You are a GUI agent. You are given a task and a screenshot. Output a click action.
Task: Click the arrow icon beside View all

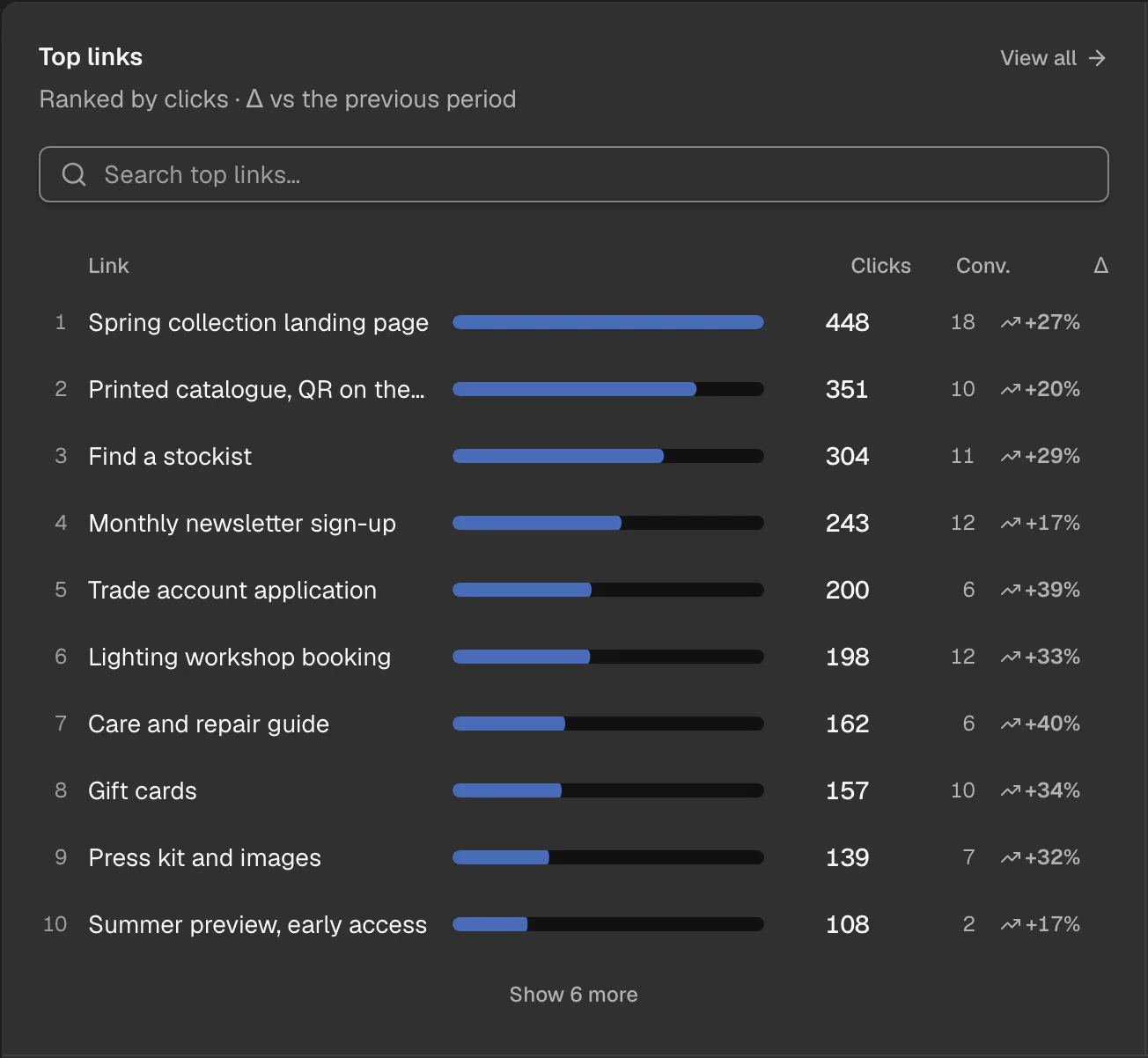tap(1097, 58)
